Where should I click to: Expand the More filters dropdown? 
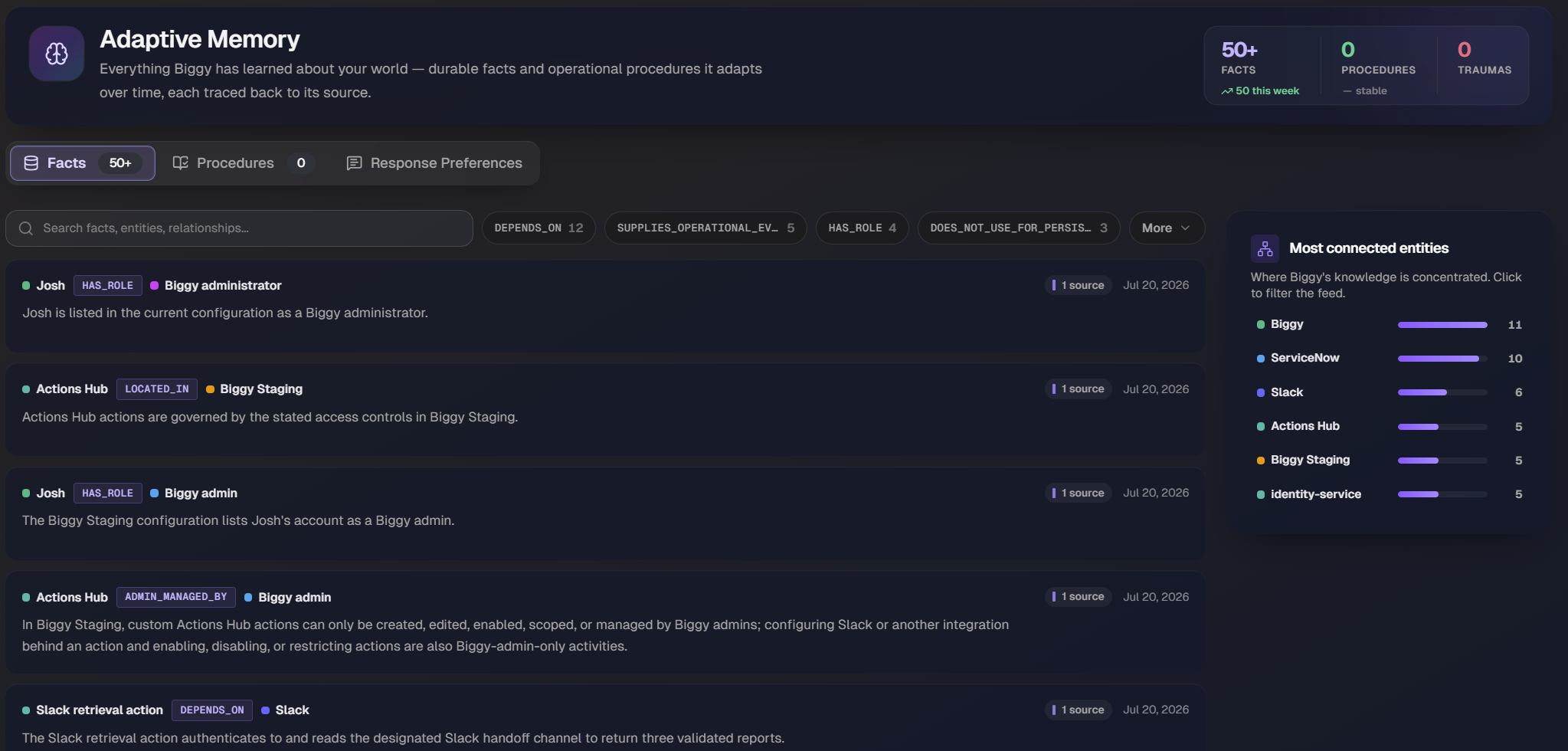point(1167,228)
